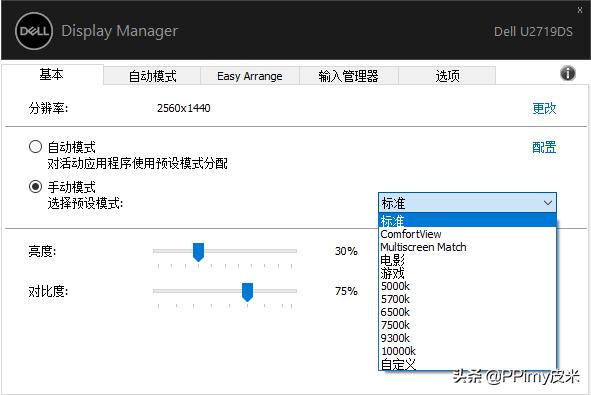The height and width of the screenshot is (395, 591).
Task: Click the 对比度 contrast slider thumb
Action: [247, 292]
